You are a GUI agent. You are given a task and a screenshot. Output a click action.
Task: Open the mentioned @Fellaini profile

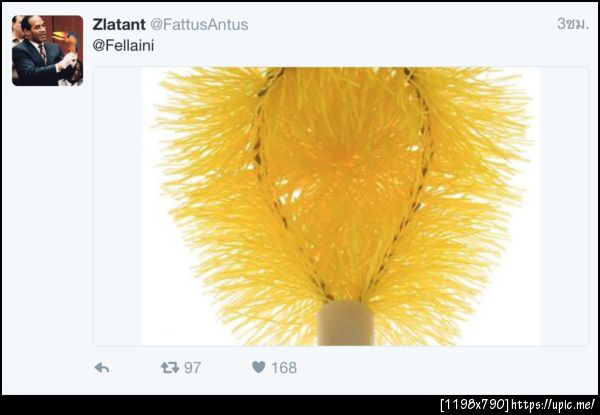(x=123, y=46)
